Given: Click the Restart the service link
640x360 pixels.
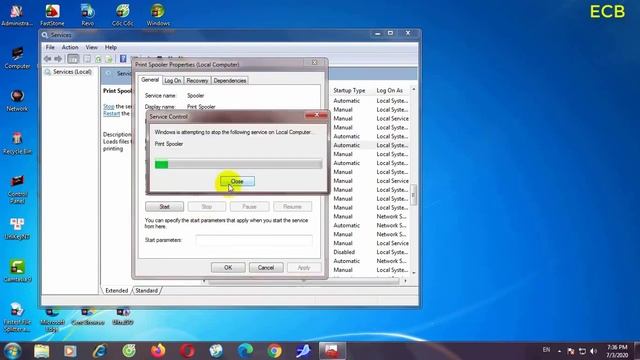Looking at the screenshot, I should (x=111, y=113).
